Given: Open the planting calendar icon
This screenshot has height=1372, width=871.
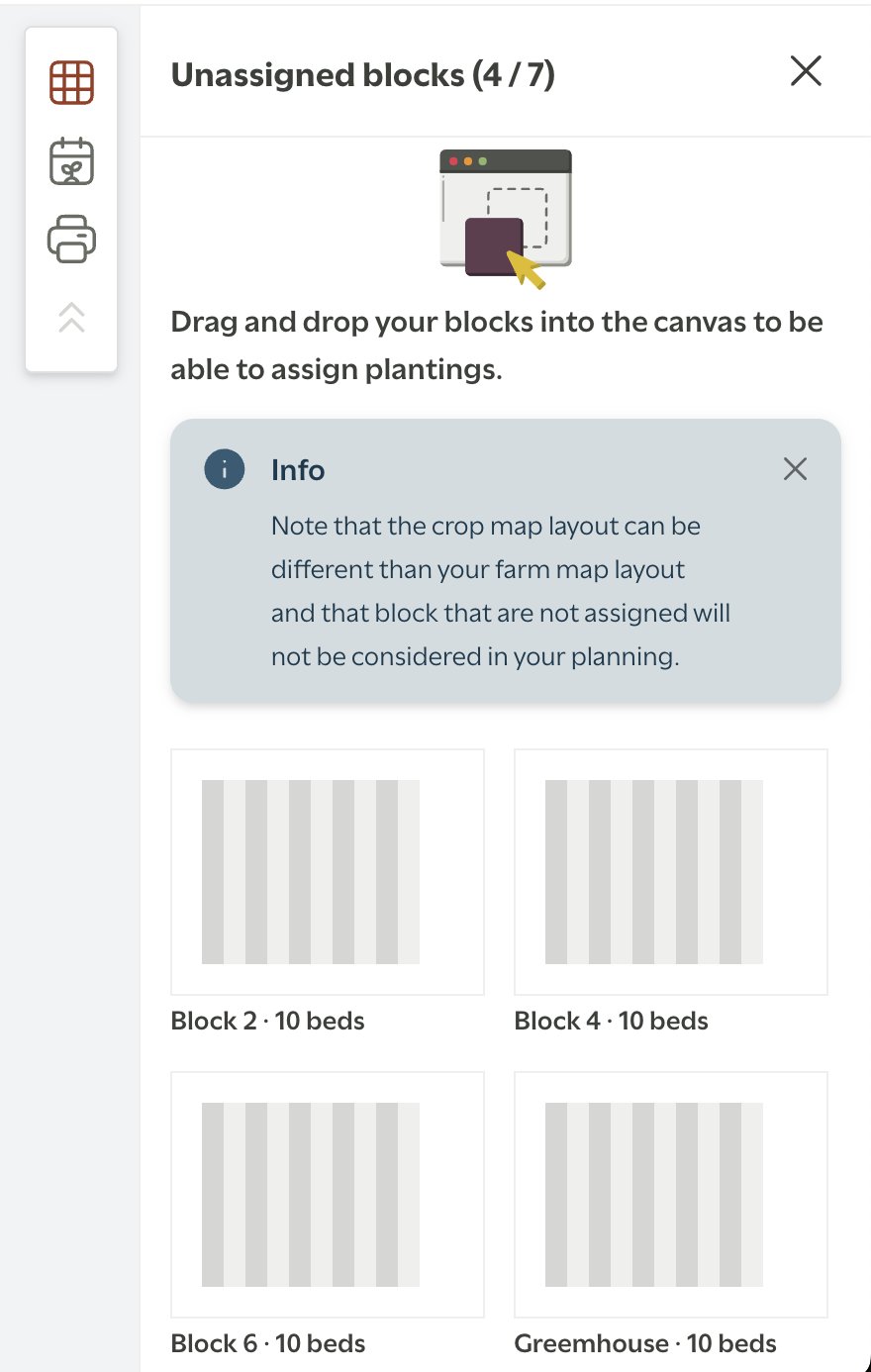Looking at the screenshot, I should (71, 161).
